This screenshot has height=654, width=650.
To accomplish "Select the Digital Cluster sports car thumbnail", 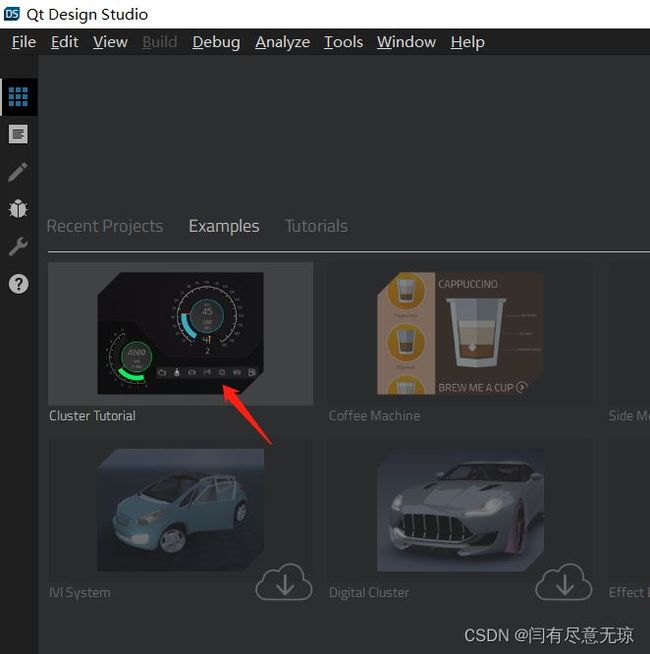I will (460, 510).
